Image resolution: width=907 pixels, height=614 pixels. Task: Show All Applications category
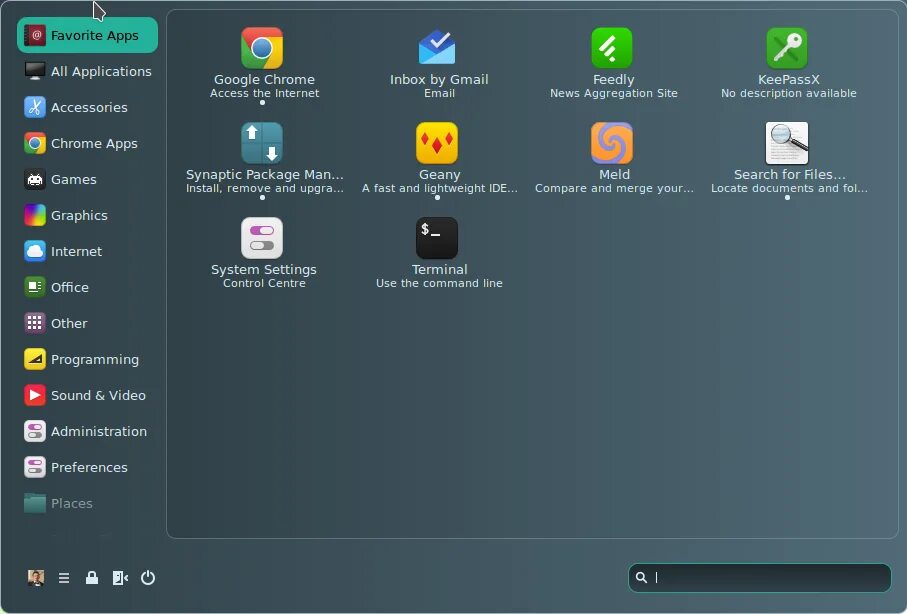tap(87, 71)
